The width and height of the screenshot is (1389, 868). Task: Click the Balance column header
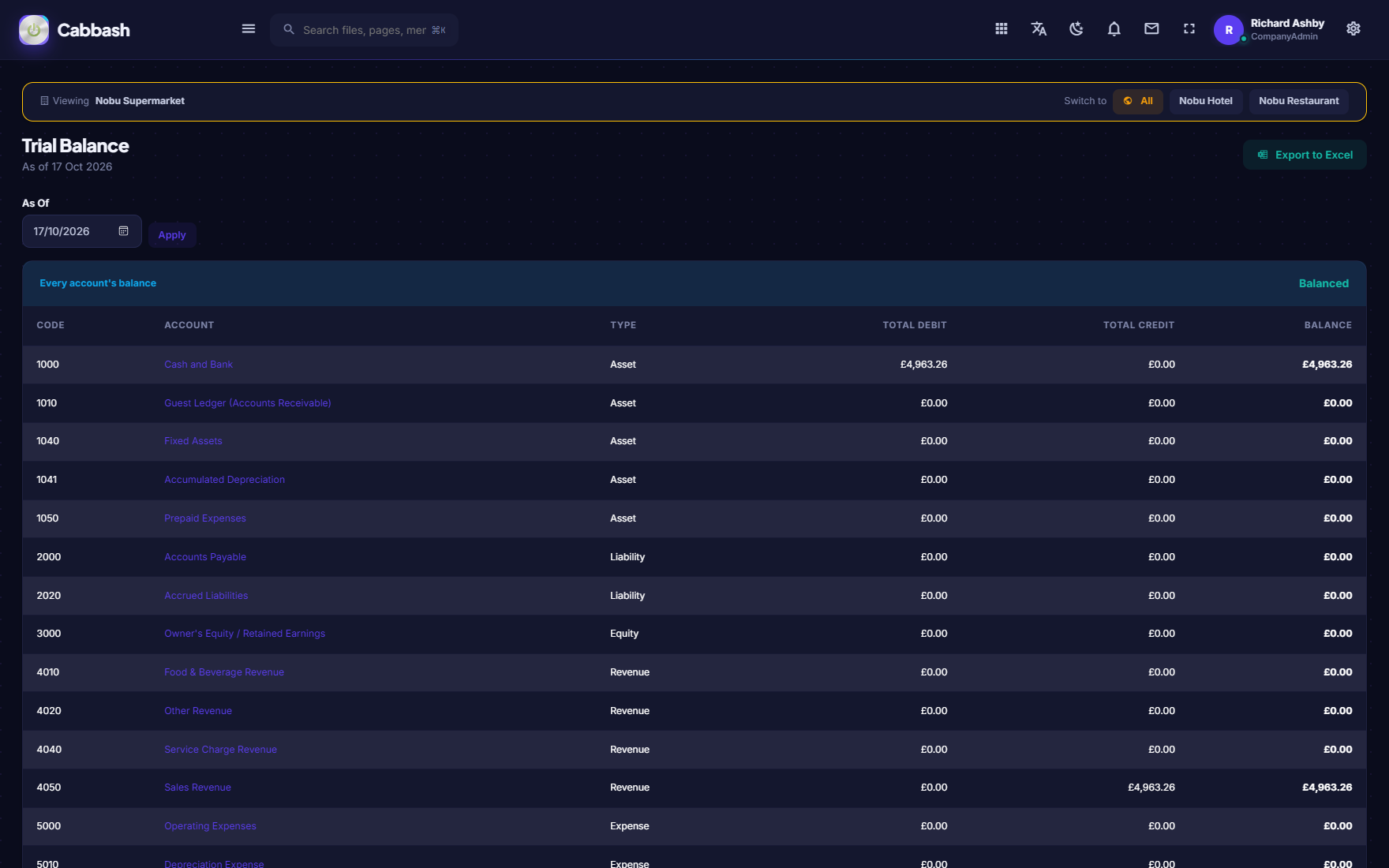(x=1328, y=325)
